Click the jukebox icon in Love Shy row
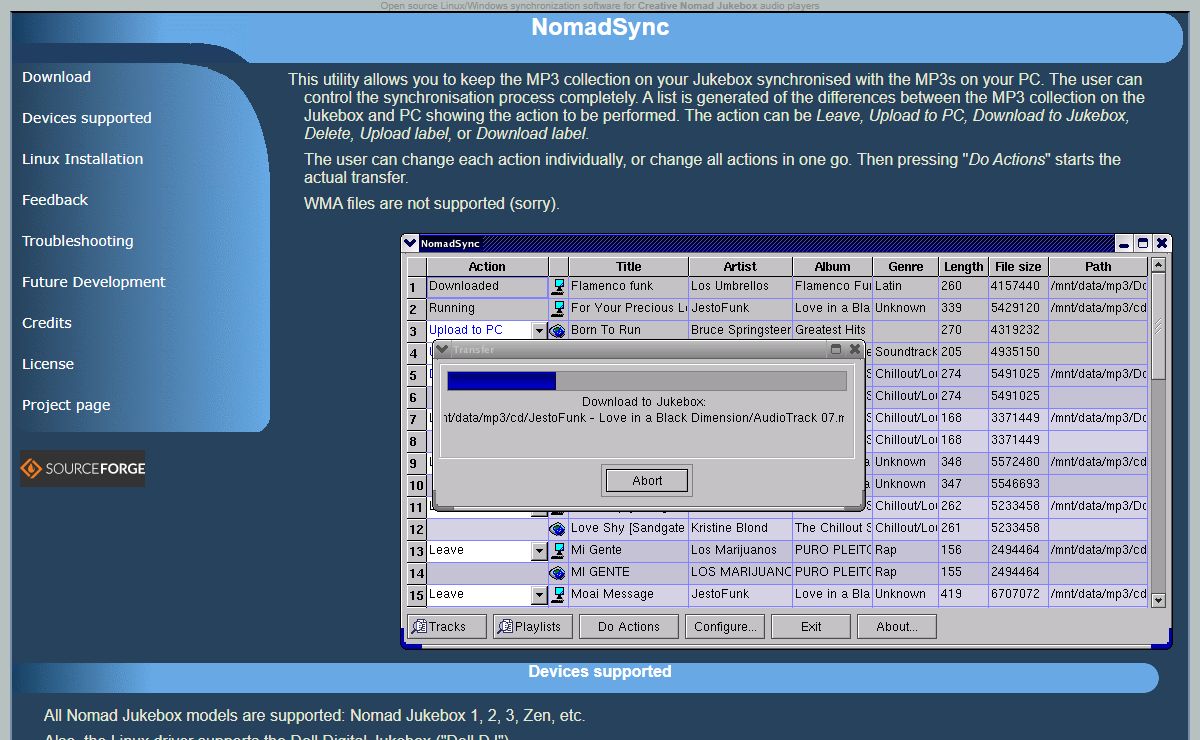This screenshot has height=740, width=1200. [558, 528]
